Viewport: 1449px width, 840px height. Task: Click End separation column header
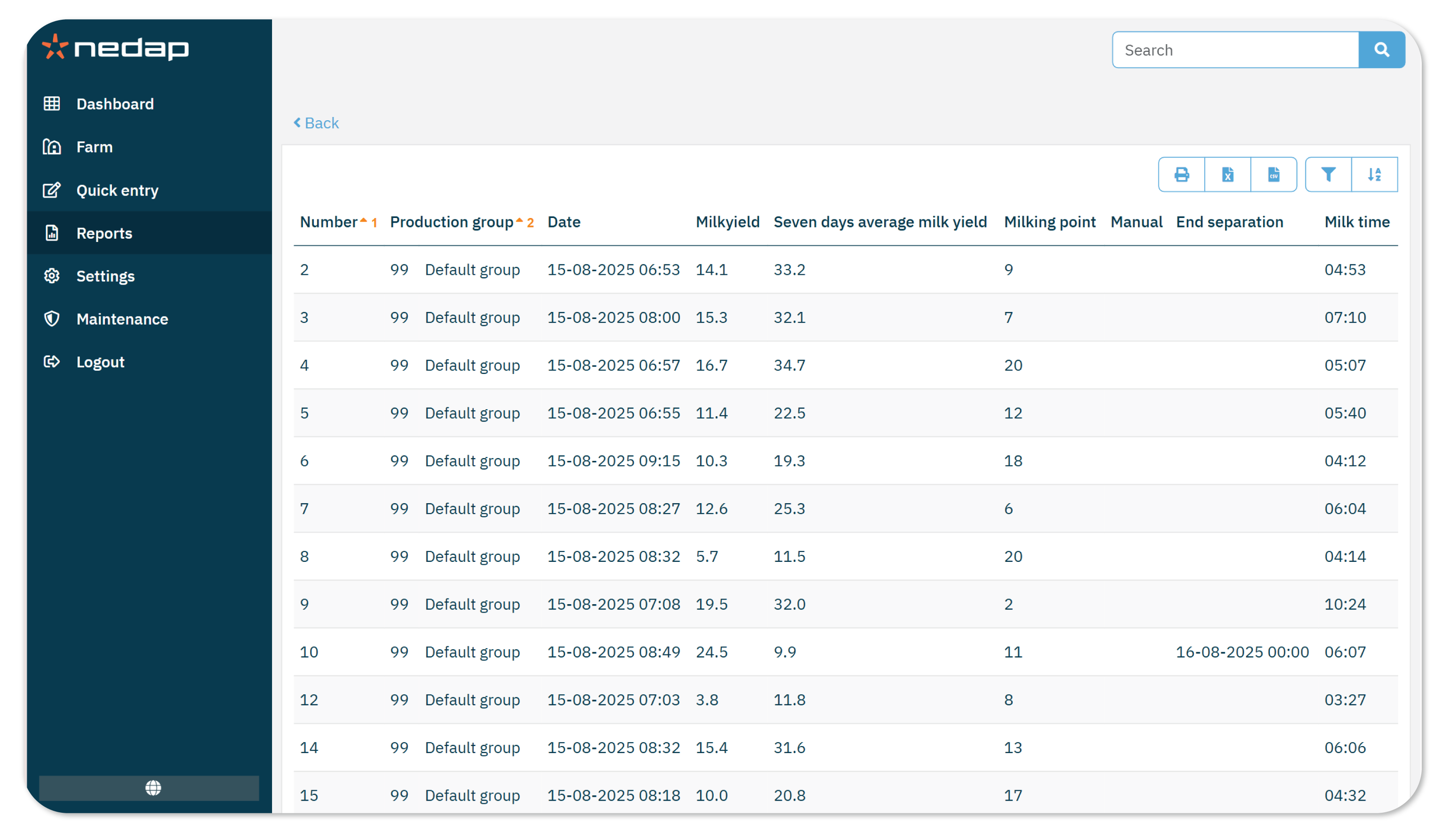click(1230, 222)
